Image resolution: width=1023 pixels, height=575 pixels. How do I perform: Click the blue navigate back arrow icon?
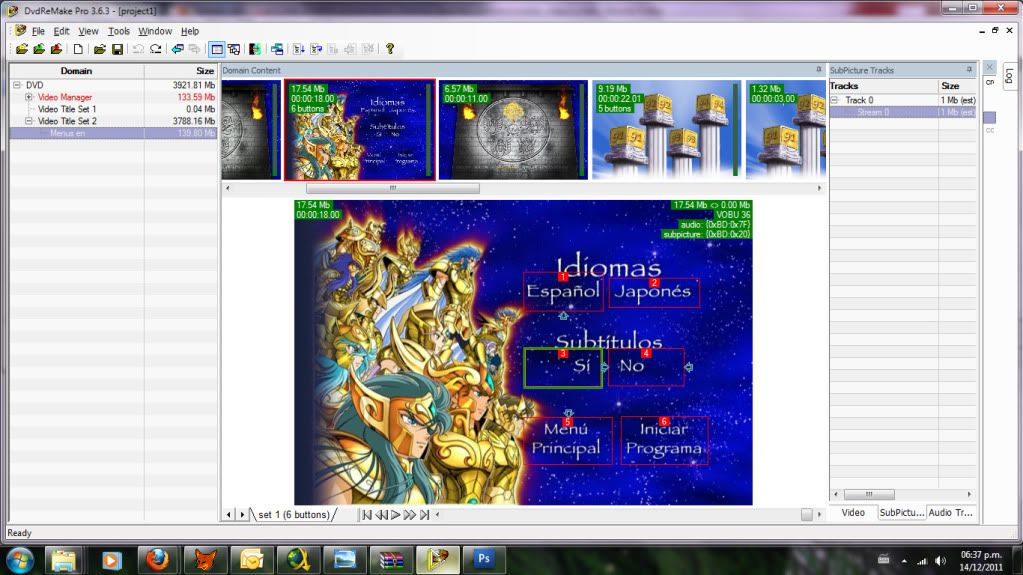pos(177,49)
